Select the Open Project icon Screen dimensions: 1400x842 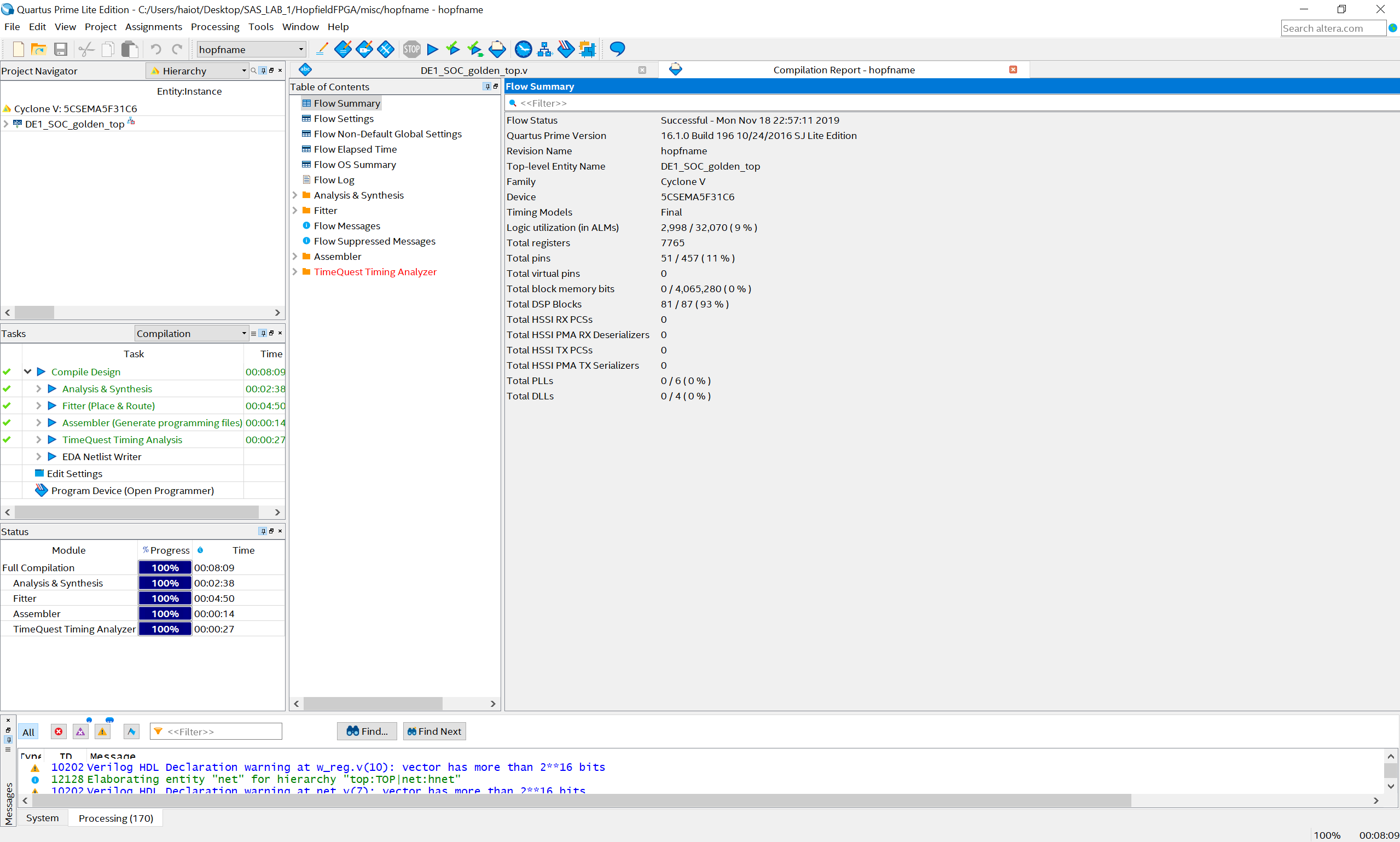click(x=38, y=49)
